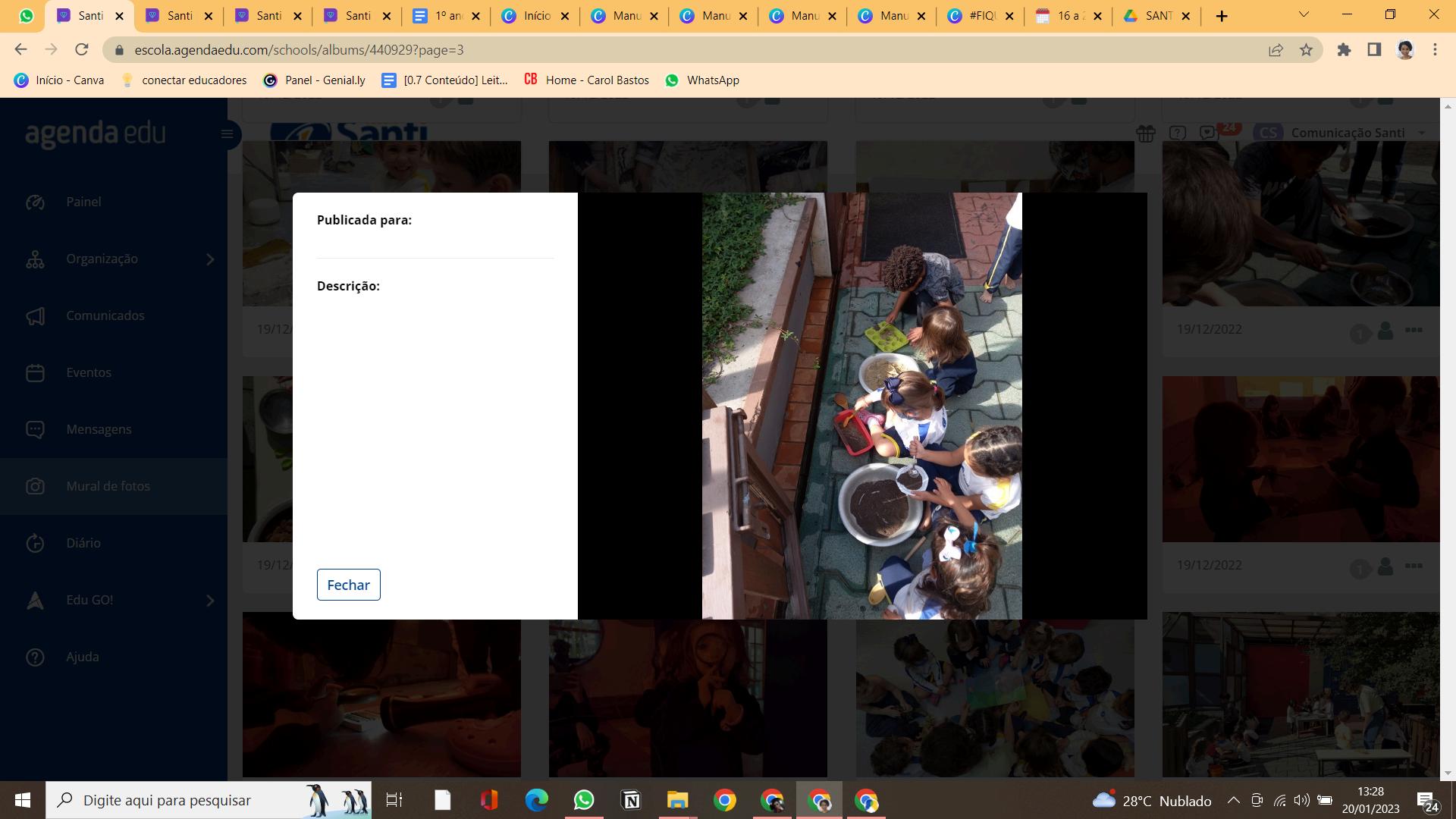Open the Eventos calendar icon
The width and height of the screenshot is (1456, 819).
35,372
